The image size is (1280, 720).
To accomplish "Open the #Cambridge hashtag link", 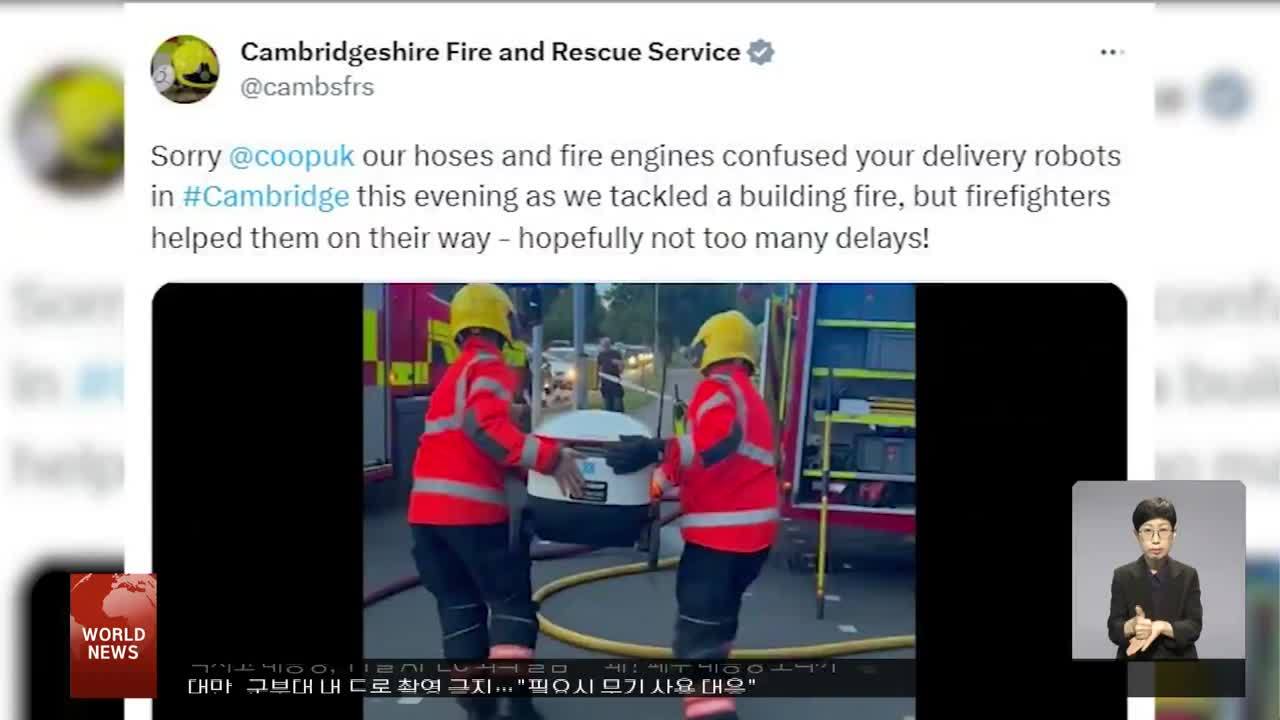I will click(266, 196).
